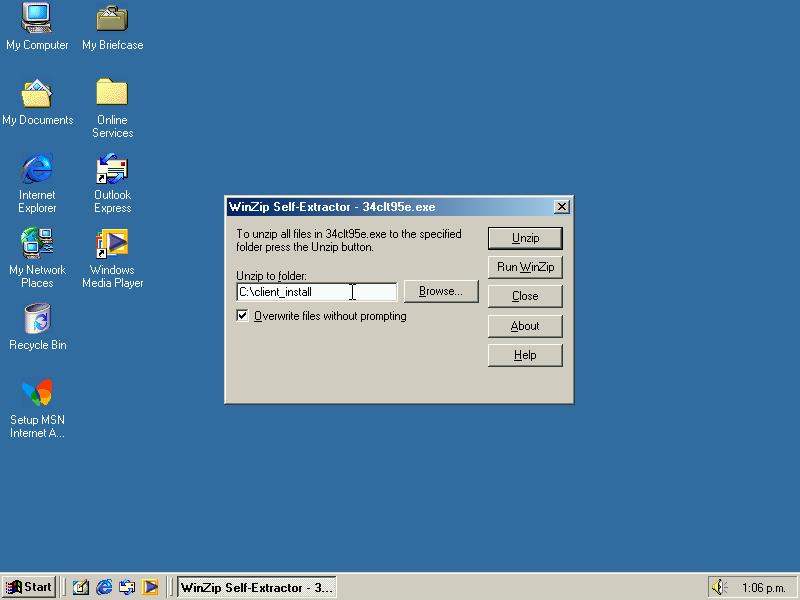Click the Help button
The width and height of the screenshot is (800, 600).
525,355
